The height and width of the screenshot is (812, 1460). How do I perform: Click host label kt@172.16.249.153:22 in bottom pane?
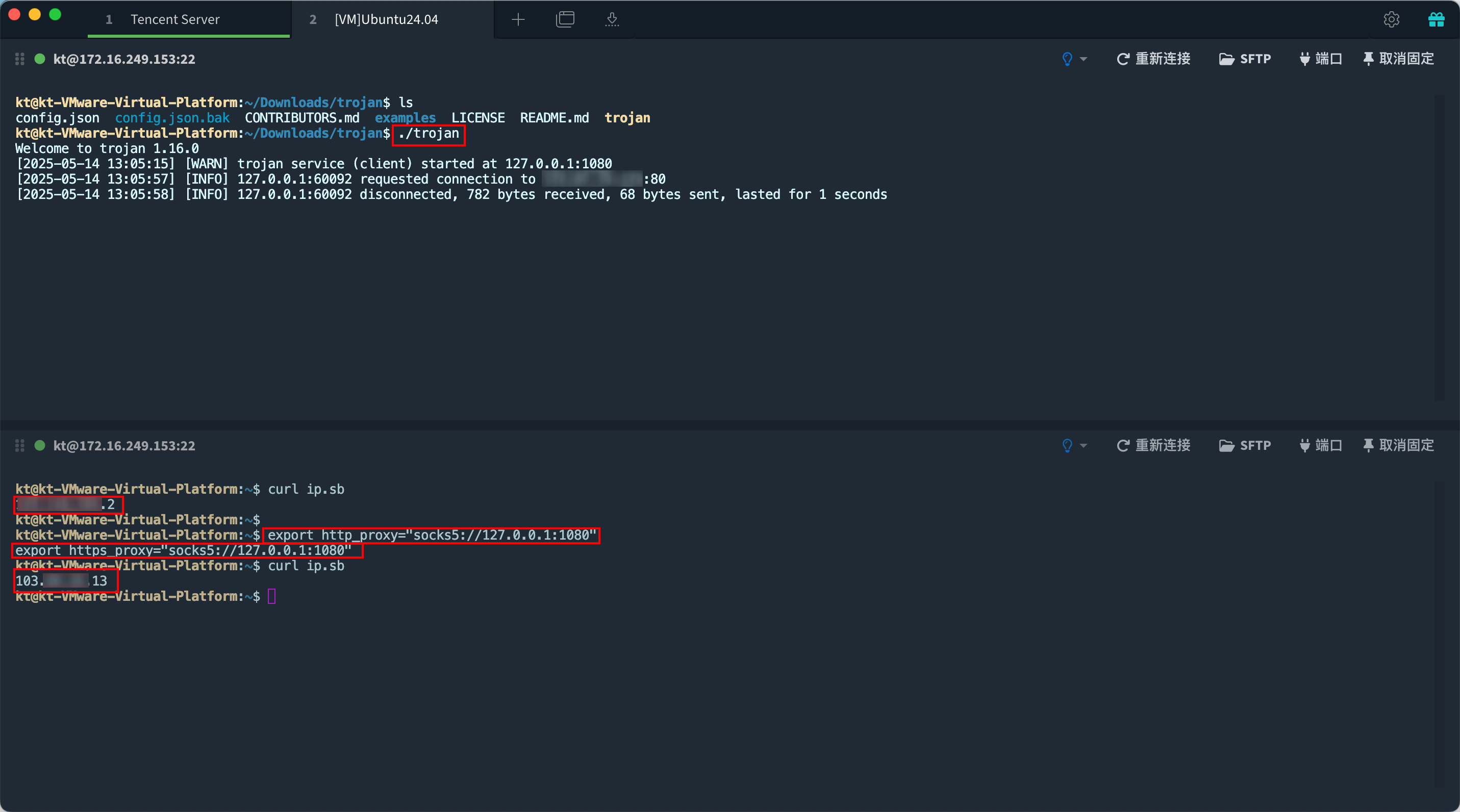(124, 445)
